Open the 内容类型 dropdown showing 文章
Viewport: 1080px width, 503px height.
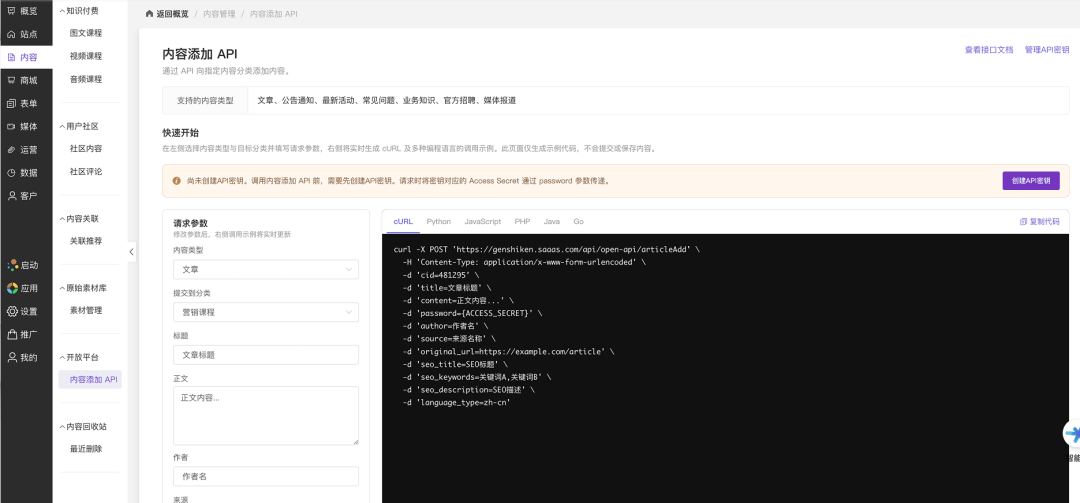tap(266, 269)
